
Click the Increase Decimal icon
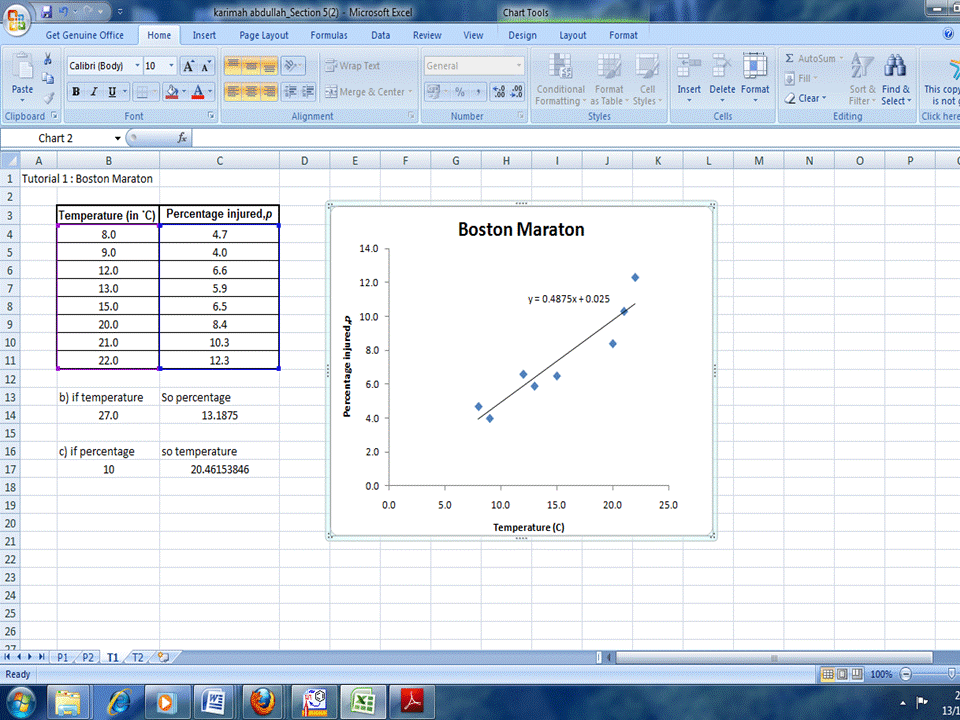pyautogui.click(x=499, y=92)
